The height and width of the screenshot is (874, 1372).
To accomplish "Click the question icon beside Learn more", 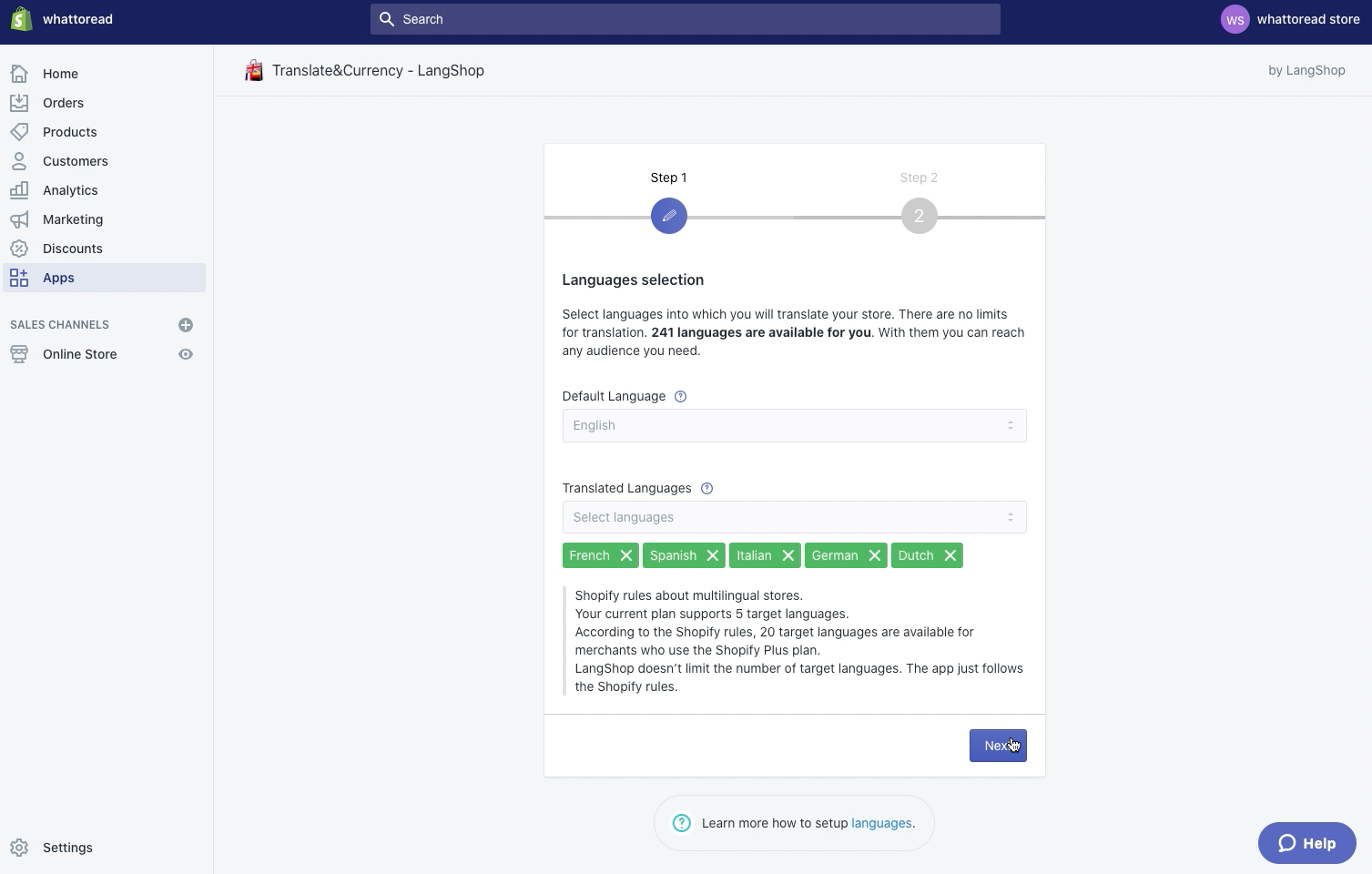I will (x=682, y=823).
